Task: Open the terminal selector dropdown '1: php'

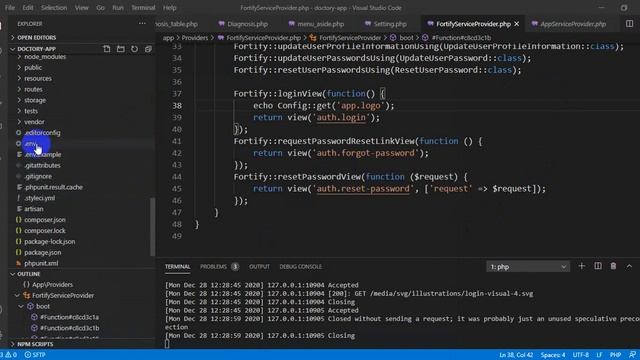Action: click(x=528, y=267)
